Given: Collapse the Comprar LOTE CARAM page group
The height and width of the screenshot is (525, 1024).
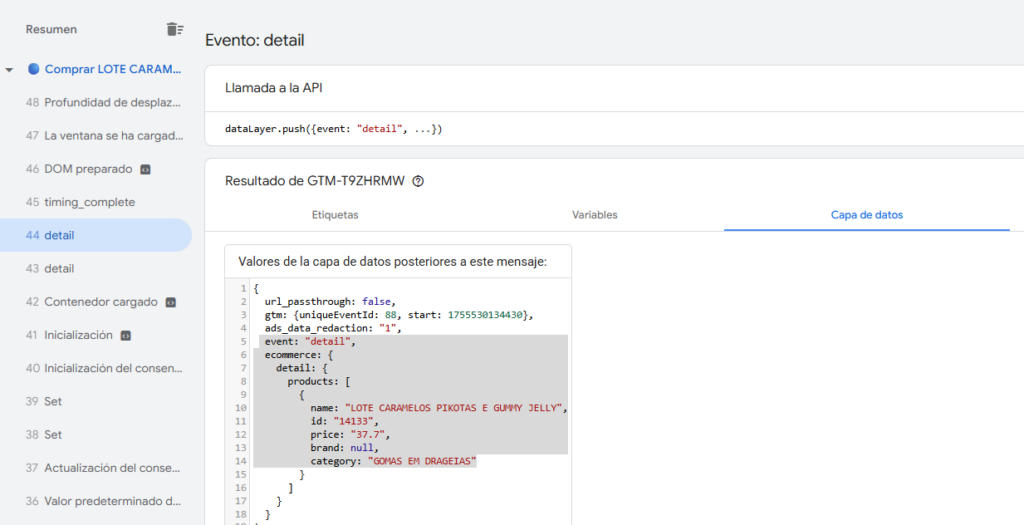Looking at the screenshot, I should 10,70.
